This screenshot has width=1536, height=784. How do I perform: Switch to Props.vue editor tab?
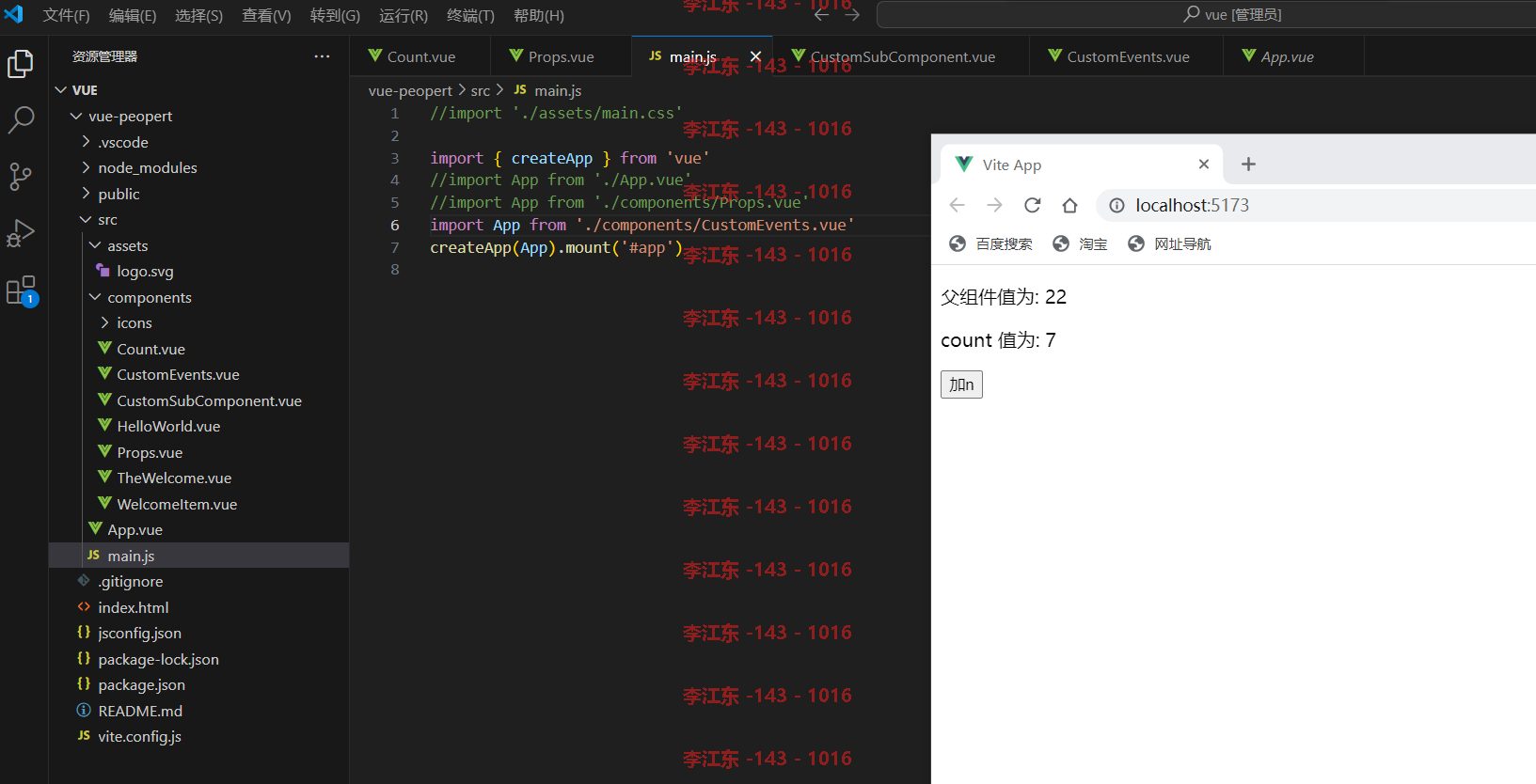pyautogui.click(x=561, y=56)
